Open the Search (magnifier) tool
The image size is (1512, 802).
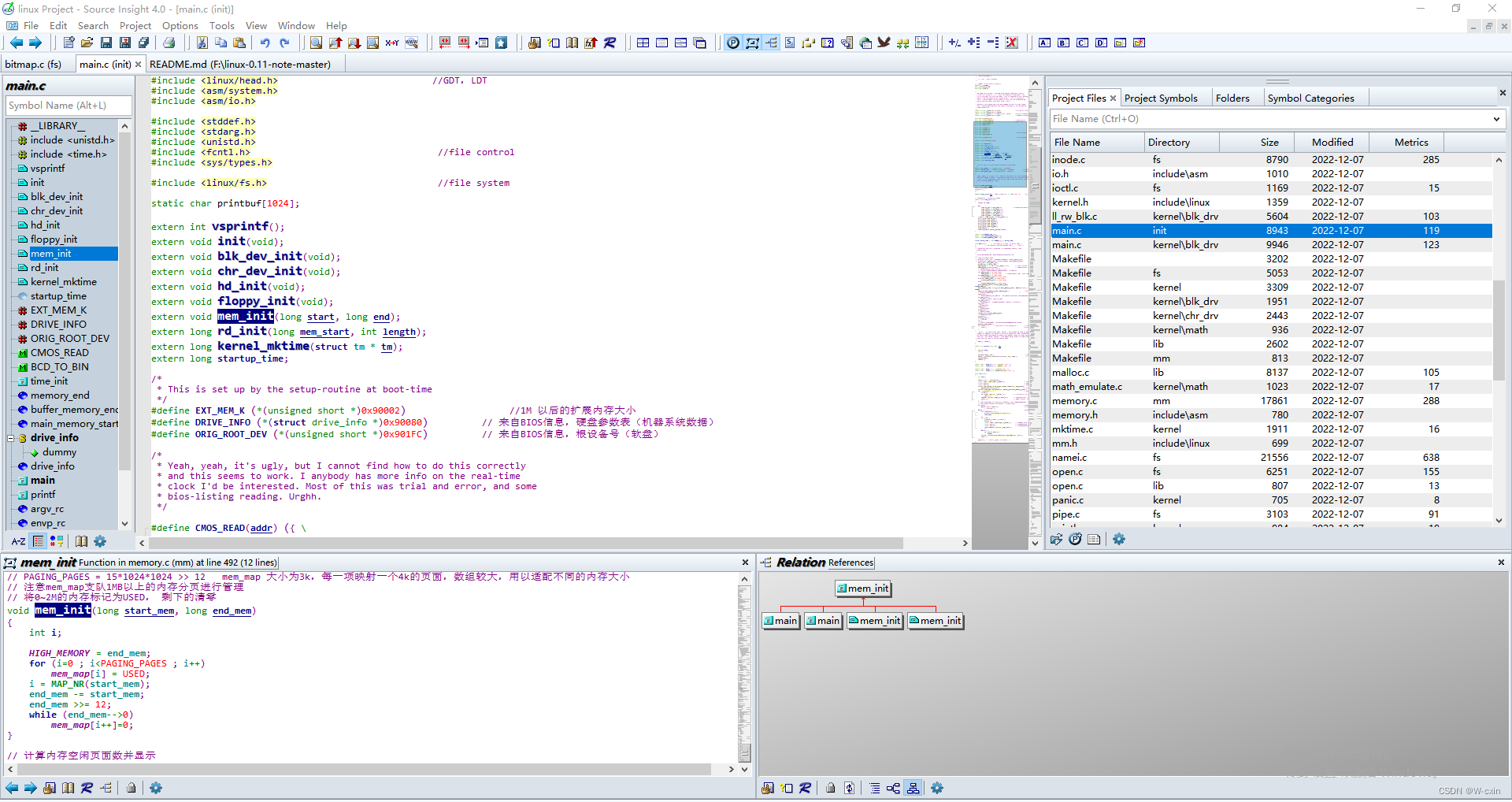(x=316, y=43)
